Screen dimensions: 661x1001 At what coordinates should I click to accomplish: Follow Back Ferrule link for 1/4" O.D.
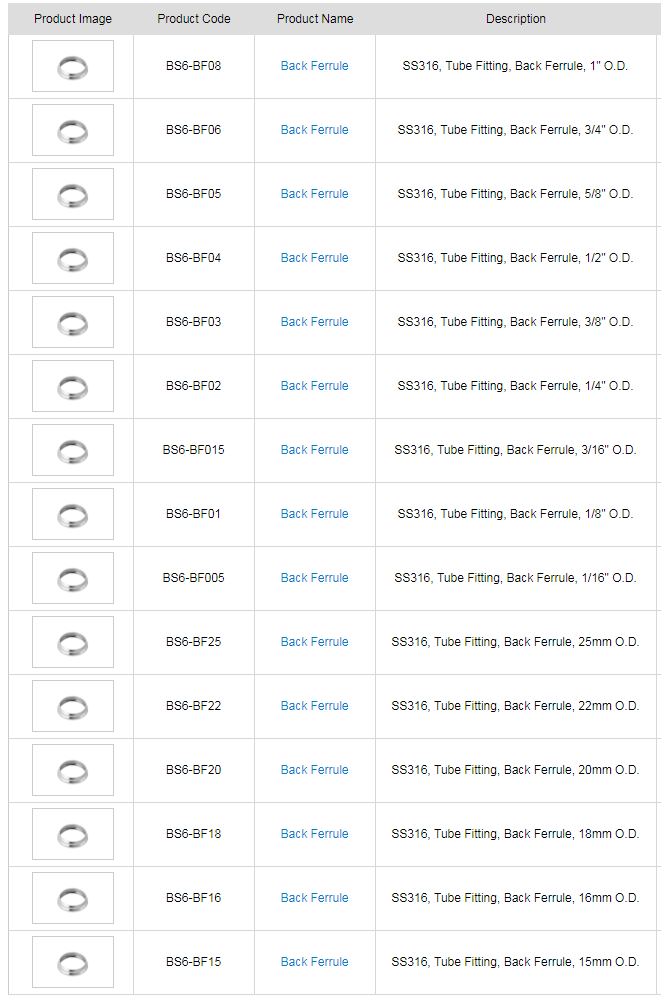[314, 386]
